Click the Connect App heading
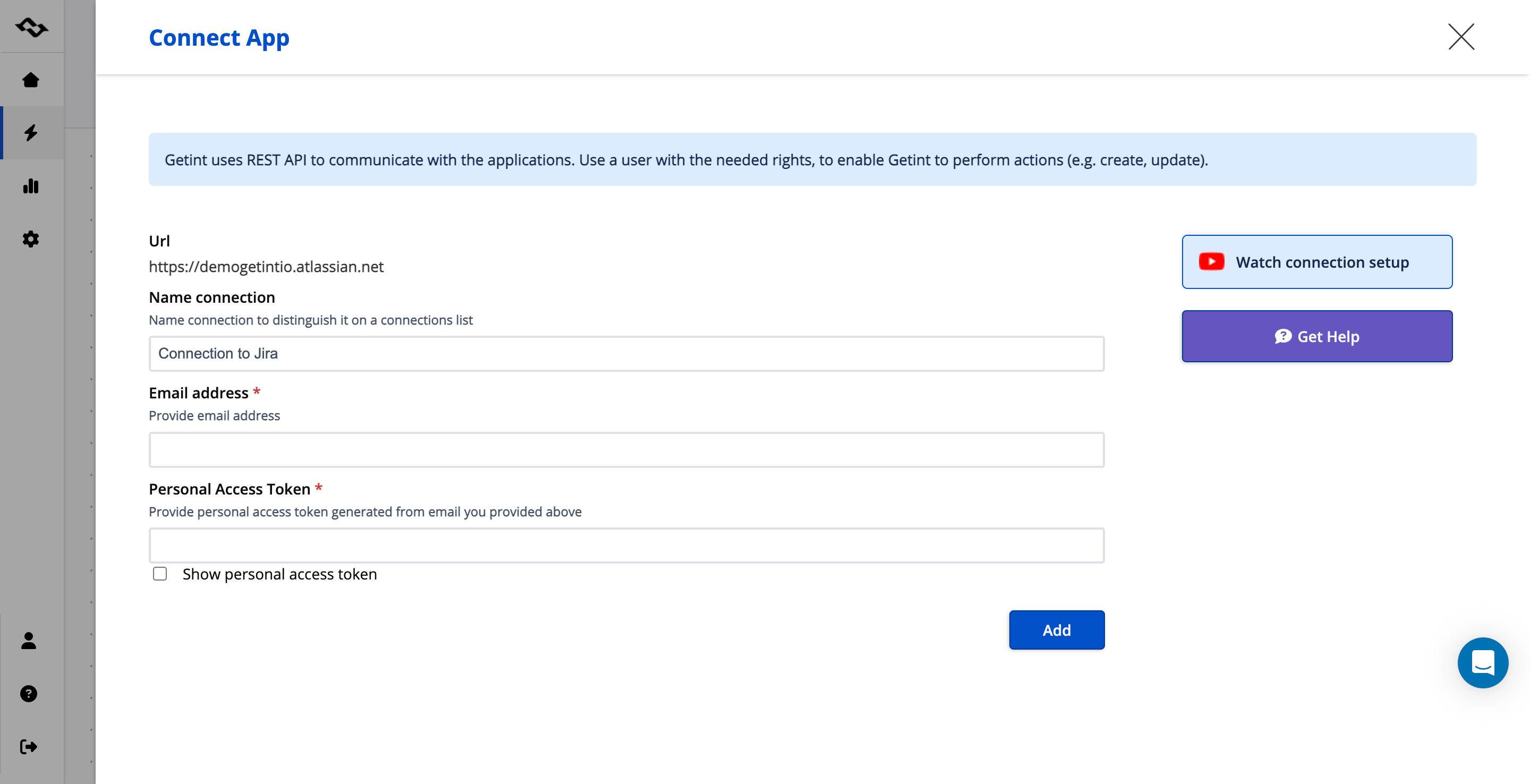Viewport: 1530px width, 784px height. click(219, 37)
